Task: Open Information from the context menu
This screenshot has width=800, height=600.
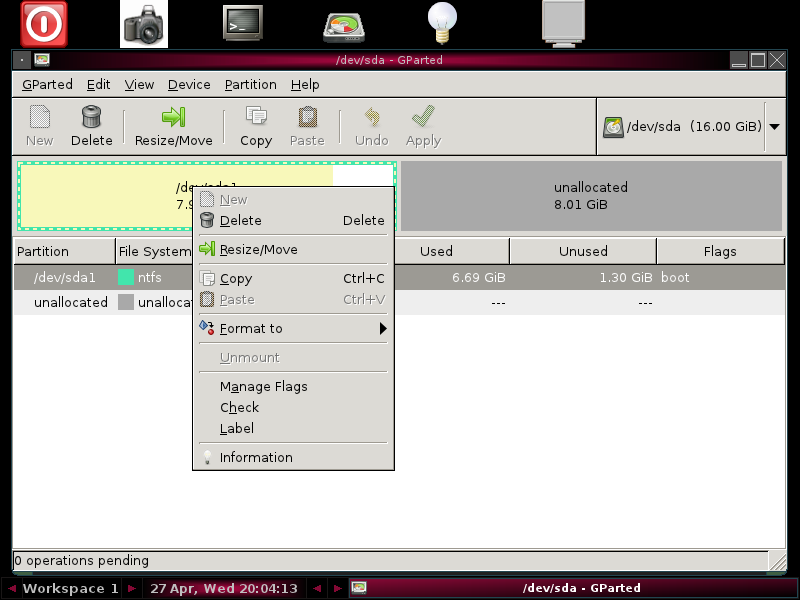Action: pos(293,458)
